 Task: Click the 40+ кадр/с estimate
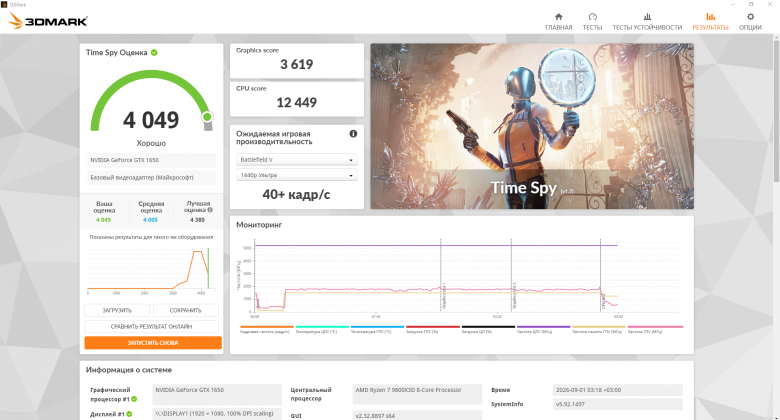pos(296,195)
